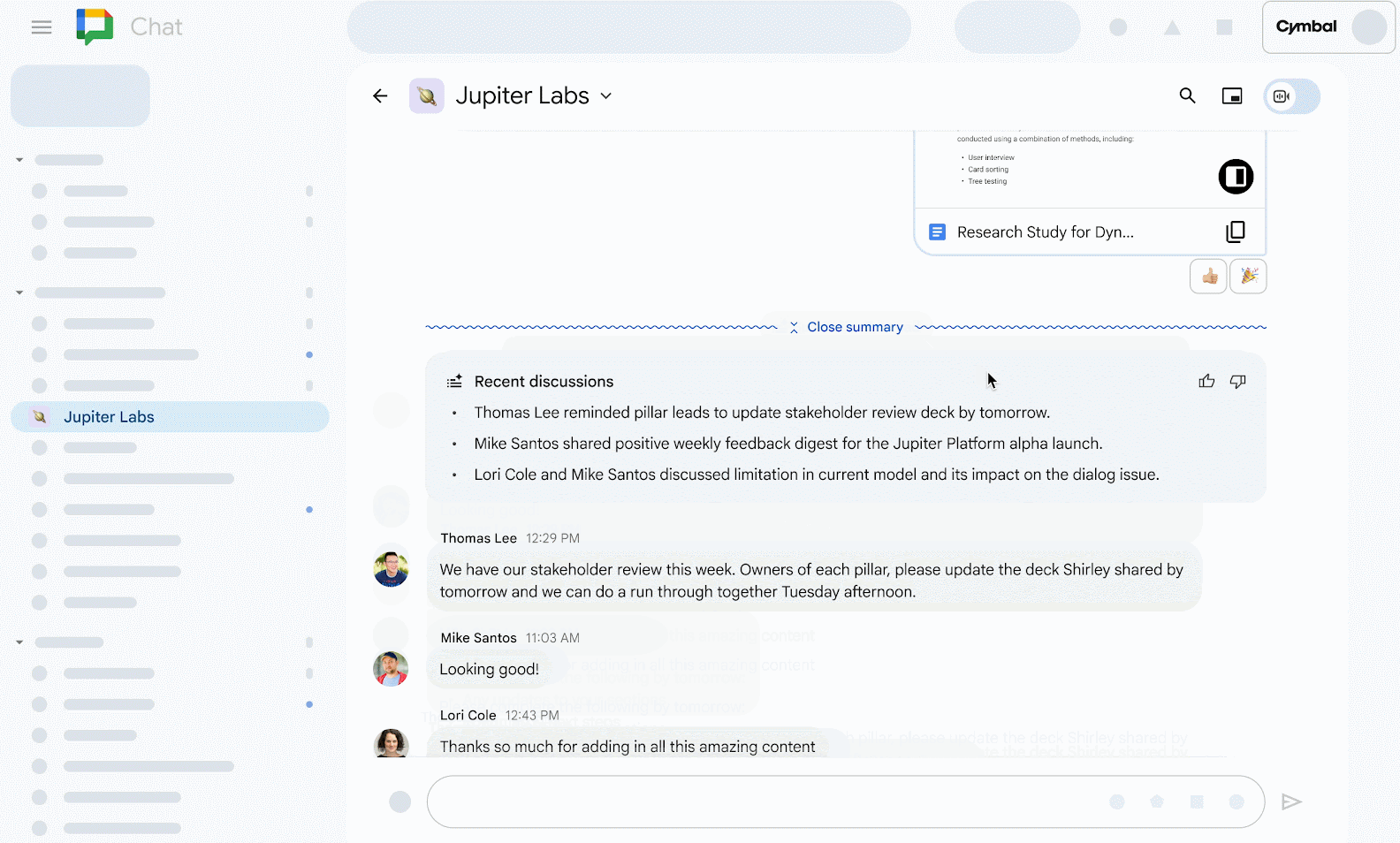This screenshot has width=1400, height=843.
Task: Collapse the first sidebar section
Action: click(x=19, y=160)
